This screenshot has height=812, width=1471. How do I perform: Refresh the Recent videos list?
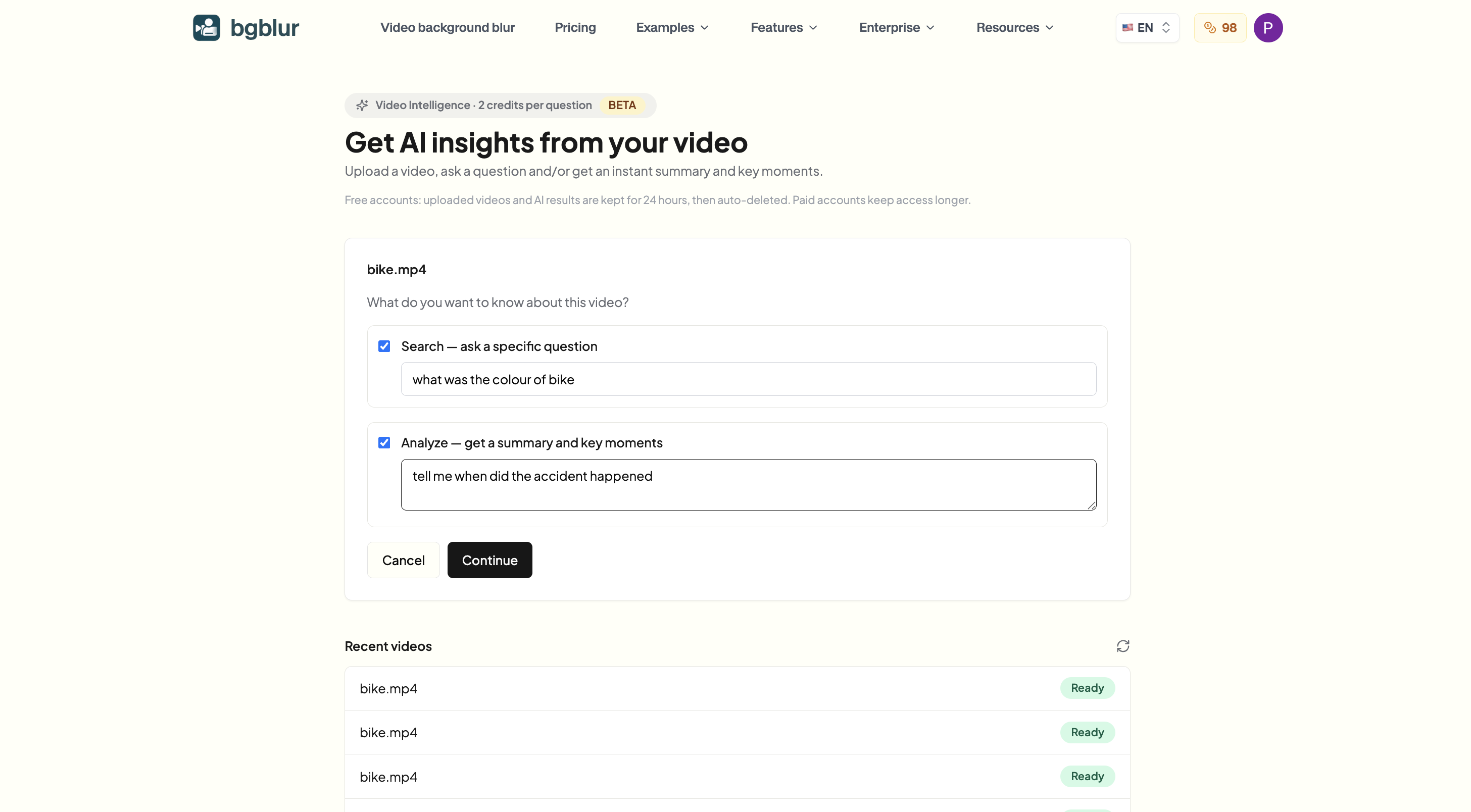pos(1122,646)
